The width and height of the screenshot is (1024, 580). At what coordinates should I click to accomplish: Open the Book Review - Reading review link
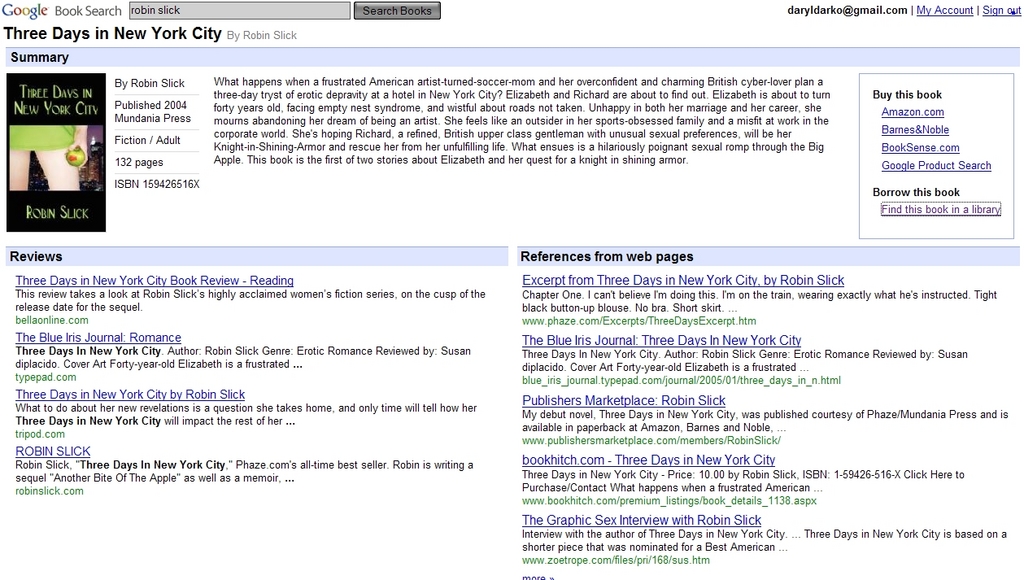(154, 280)
